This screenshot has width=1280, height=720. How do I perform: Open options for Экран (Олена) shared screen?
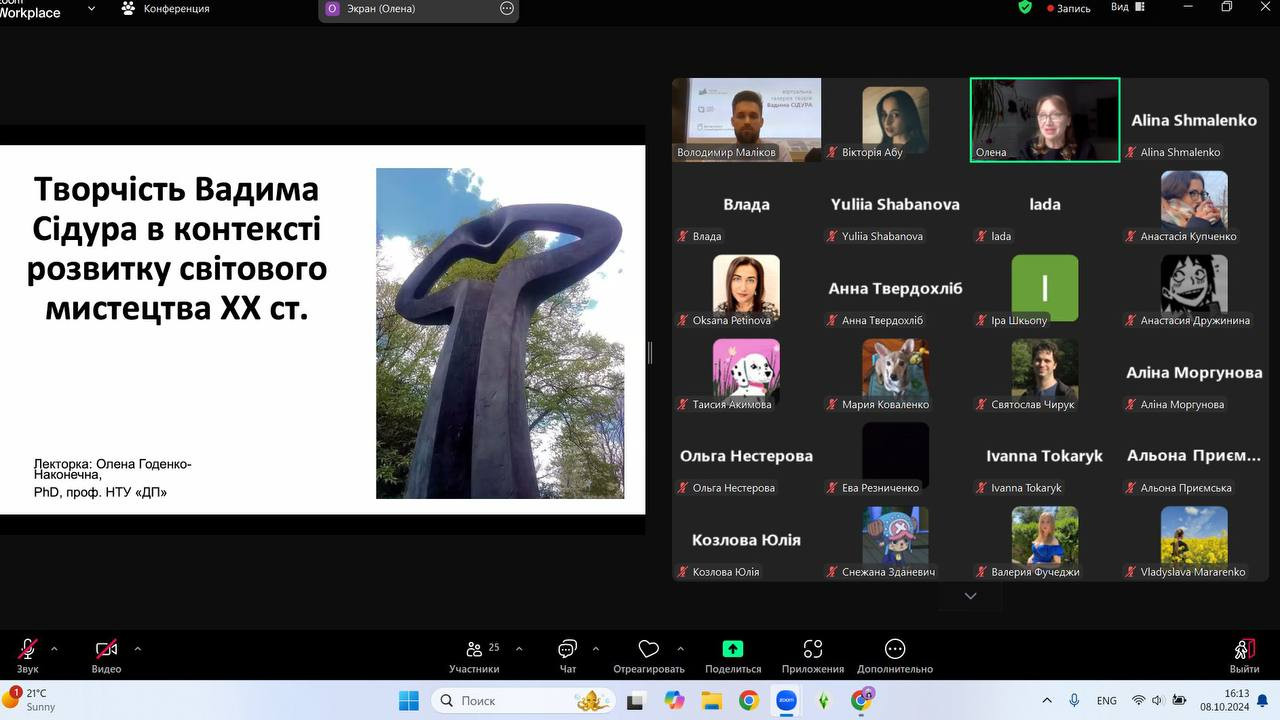tap(506, 9)
